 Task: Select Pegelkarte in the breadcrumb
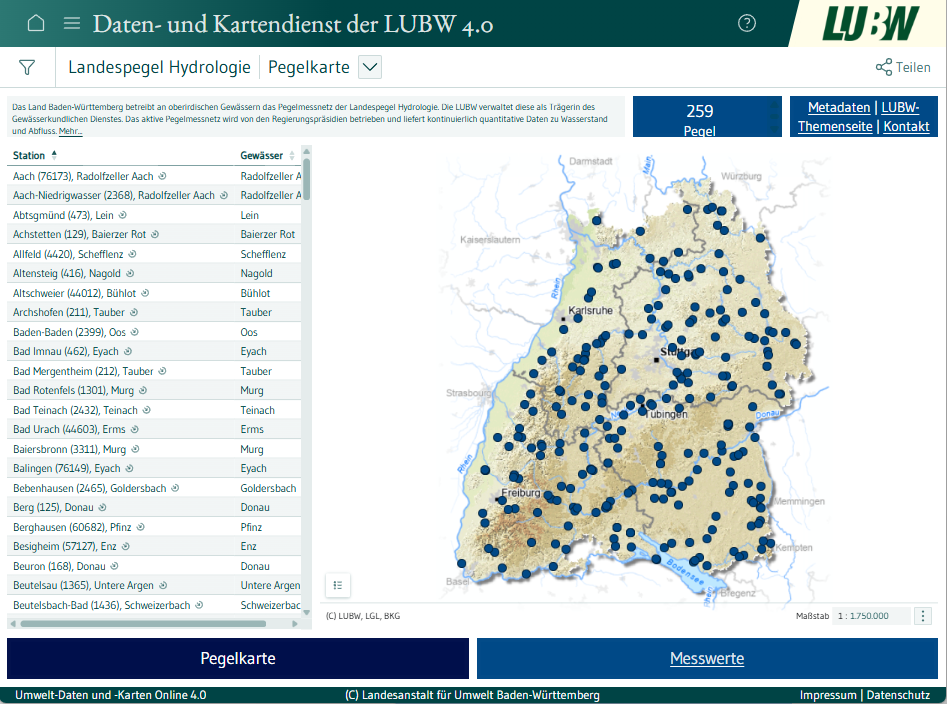click(x=309, y=67)
